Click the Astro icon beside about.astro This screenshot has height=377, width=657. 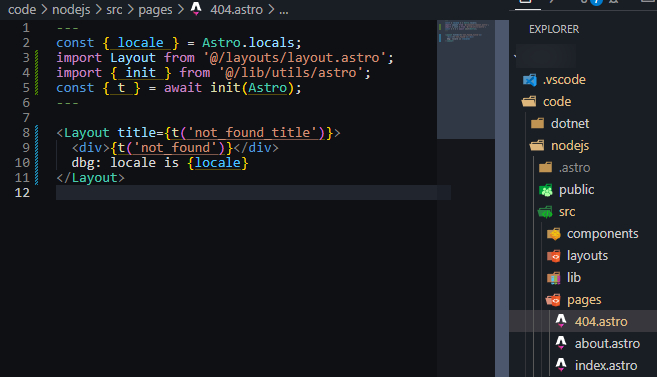click(x=561, y=343)
